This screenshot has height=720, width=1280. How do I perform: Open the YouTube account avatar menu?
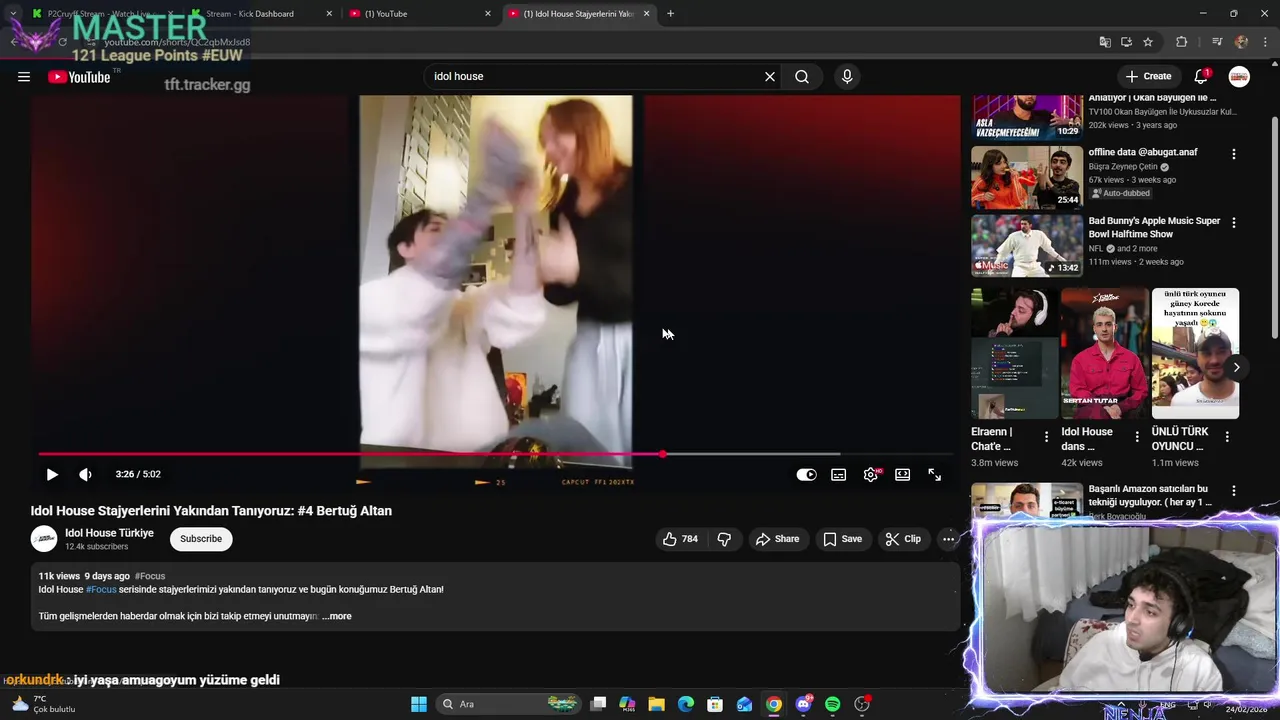[x=1239, y=77]
